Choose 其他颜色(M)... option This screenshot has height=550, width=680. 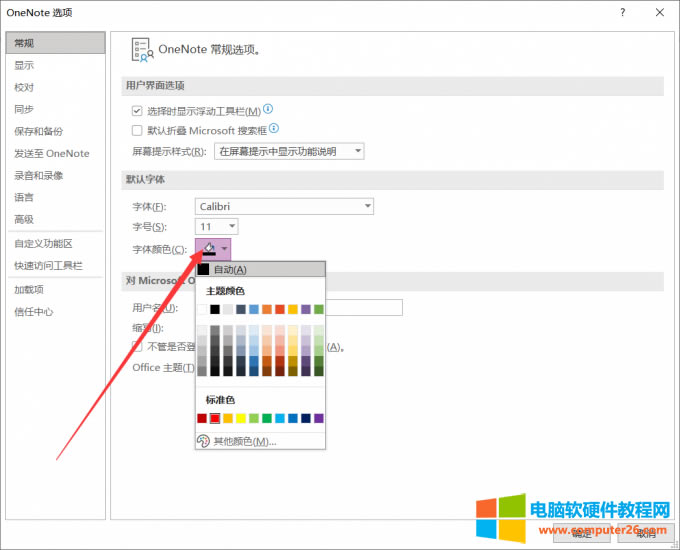click(244, 441)
